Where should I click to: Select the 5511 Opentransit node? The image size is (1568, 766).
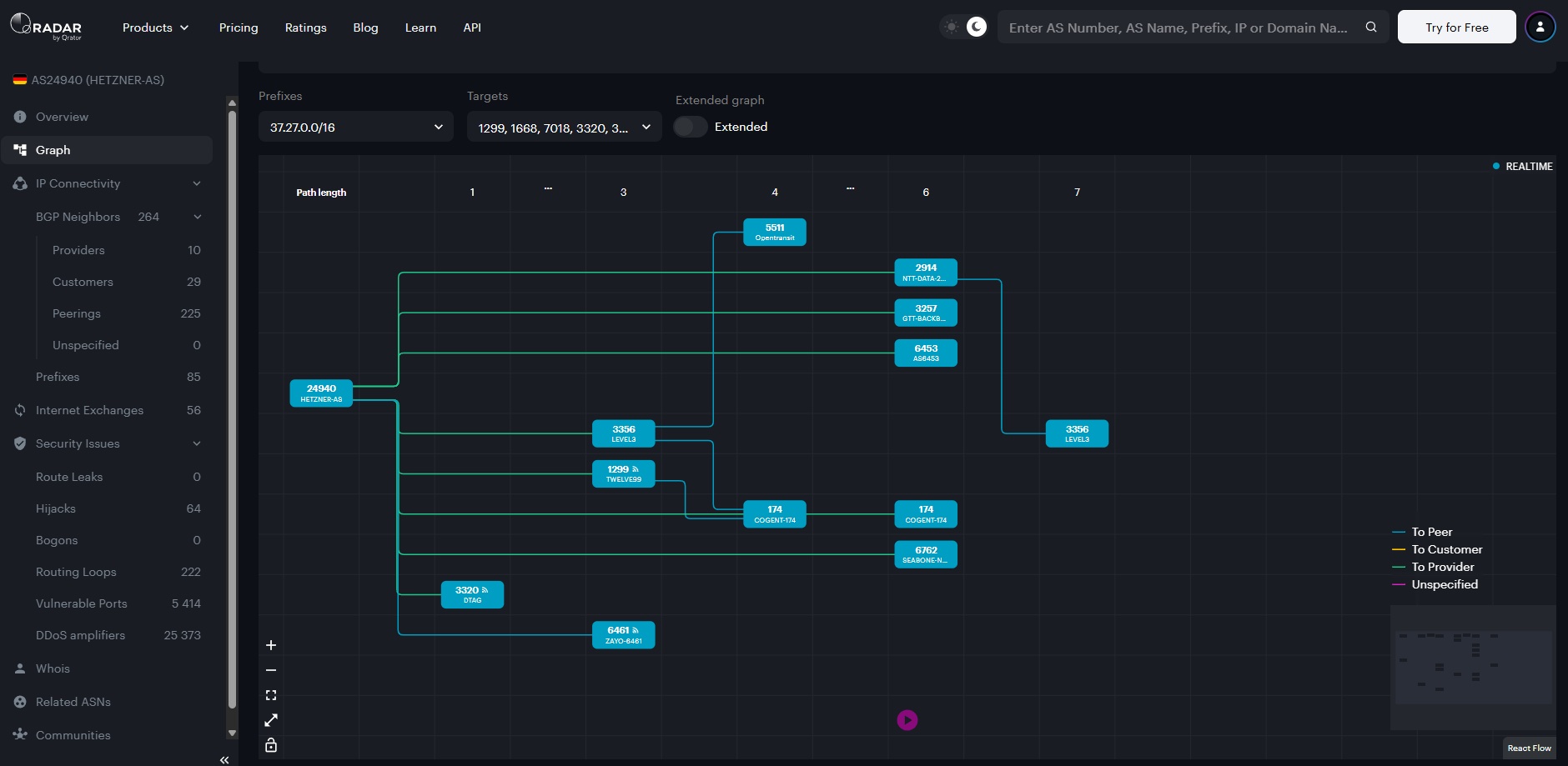pyautogui.click(x=775, y=232)
